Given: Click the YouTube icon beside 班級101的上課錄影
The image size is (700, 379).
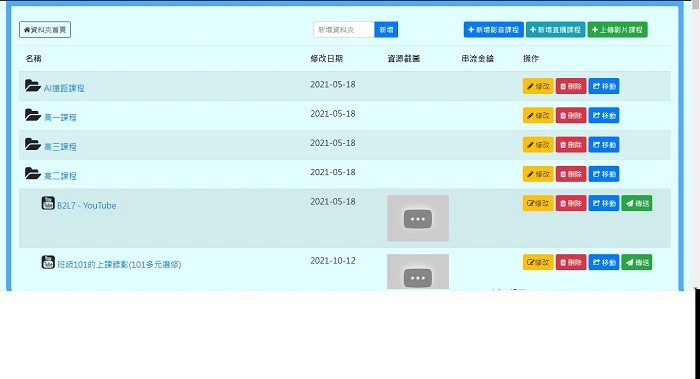Looking at the screenshot, I should click(48, 262).
